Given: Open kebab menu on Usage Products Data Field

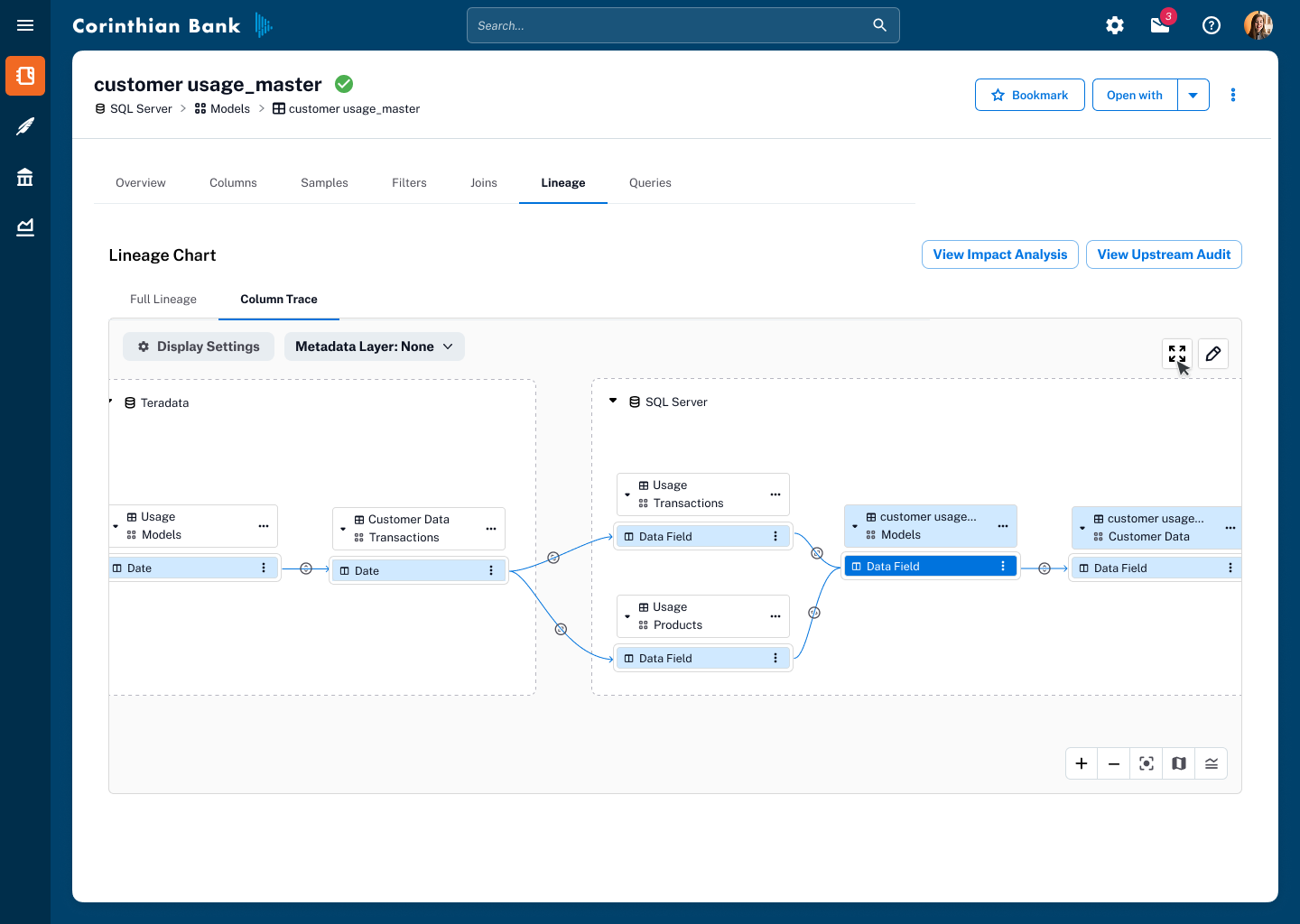Looking at the screenshot, I should pyautogui.click(x=775, y=658).
